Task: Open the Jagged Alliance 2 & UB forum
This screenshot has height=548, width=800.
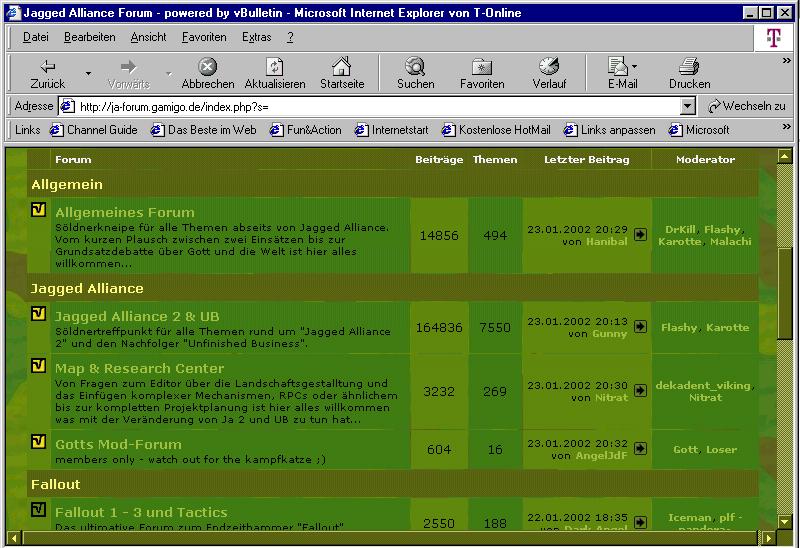Action: (x=137, y=316)
